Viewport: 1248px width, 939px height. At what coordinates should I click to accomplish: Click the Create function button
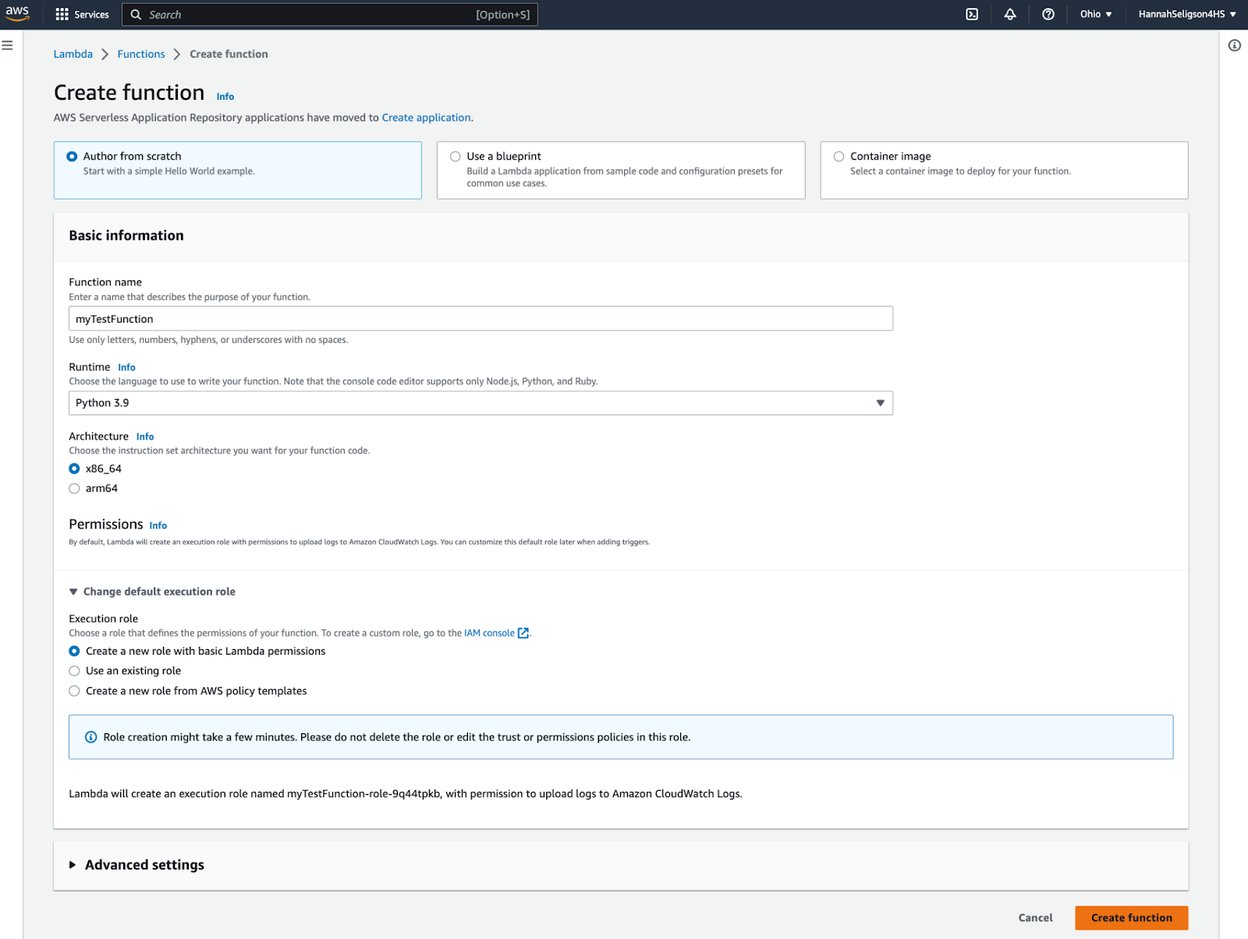(1131, 917)
